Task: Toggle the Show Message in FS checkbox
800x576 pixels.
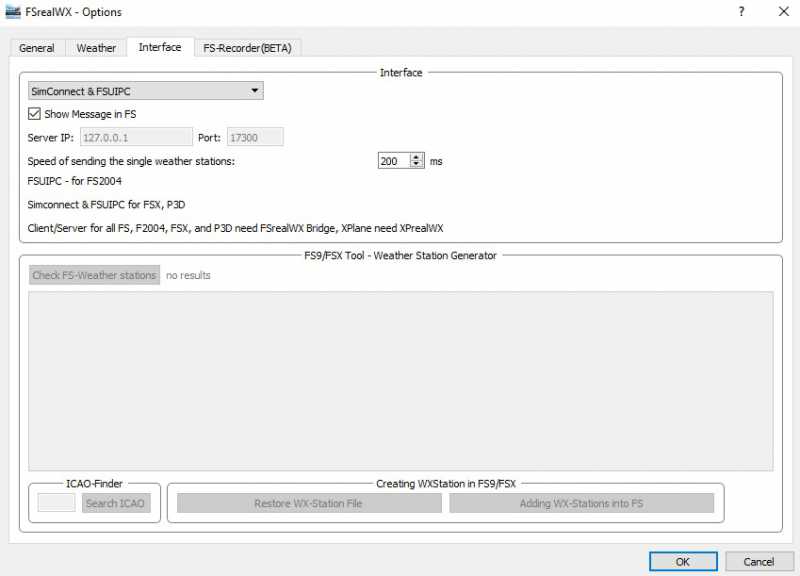Action: (x=34, y=114)
